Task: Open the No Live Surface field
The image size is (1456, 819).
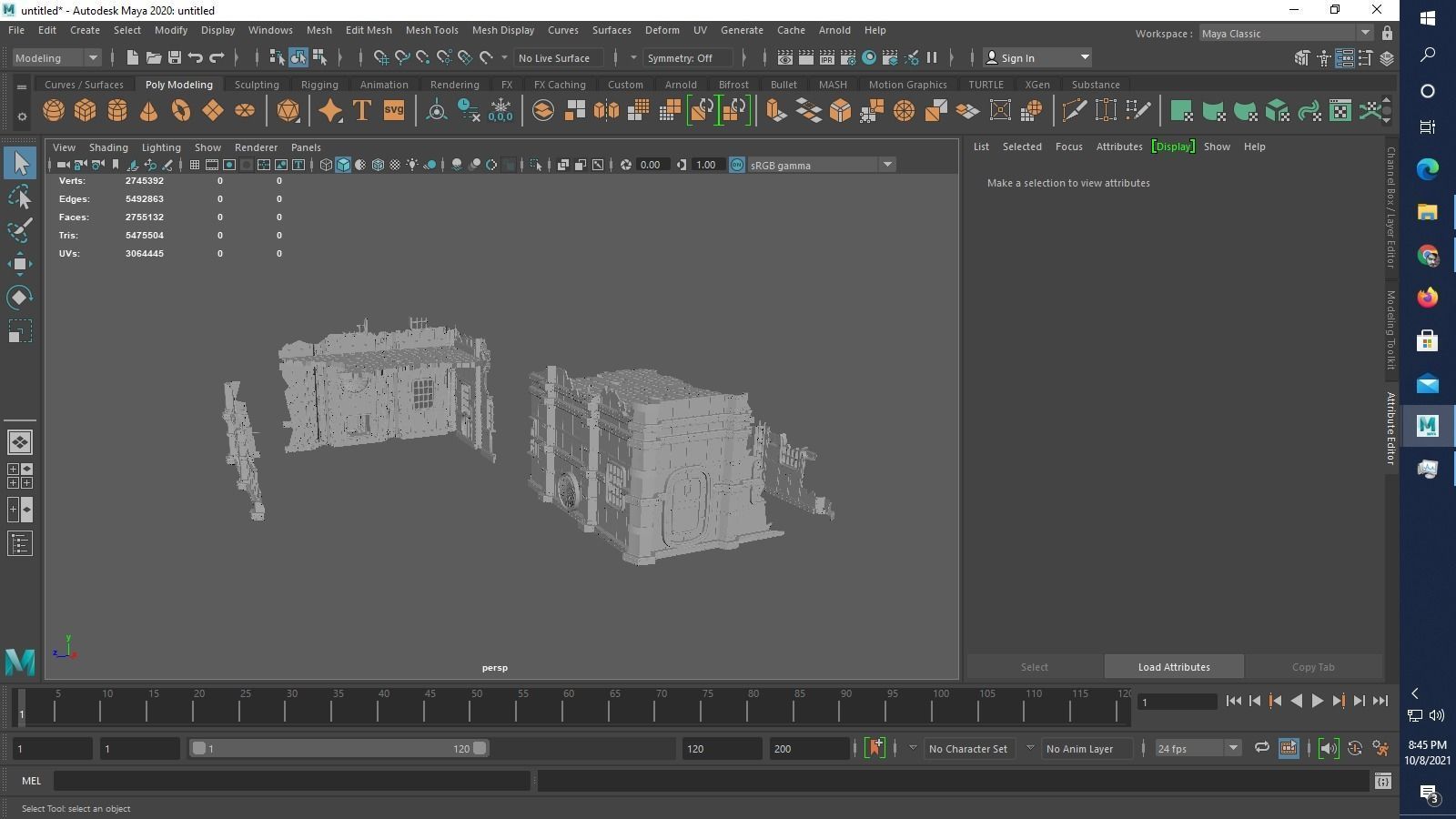Action: click(x=558, y=57)
